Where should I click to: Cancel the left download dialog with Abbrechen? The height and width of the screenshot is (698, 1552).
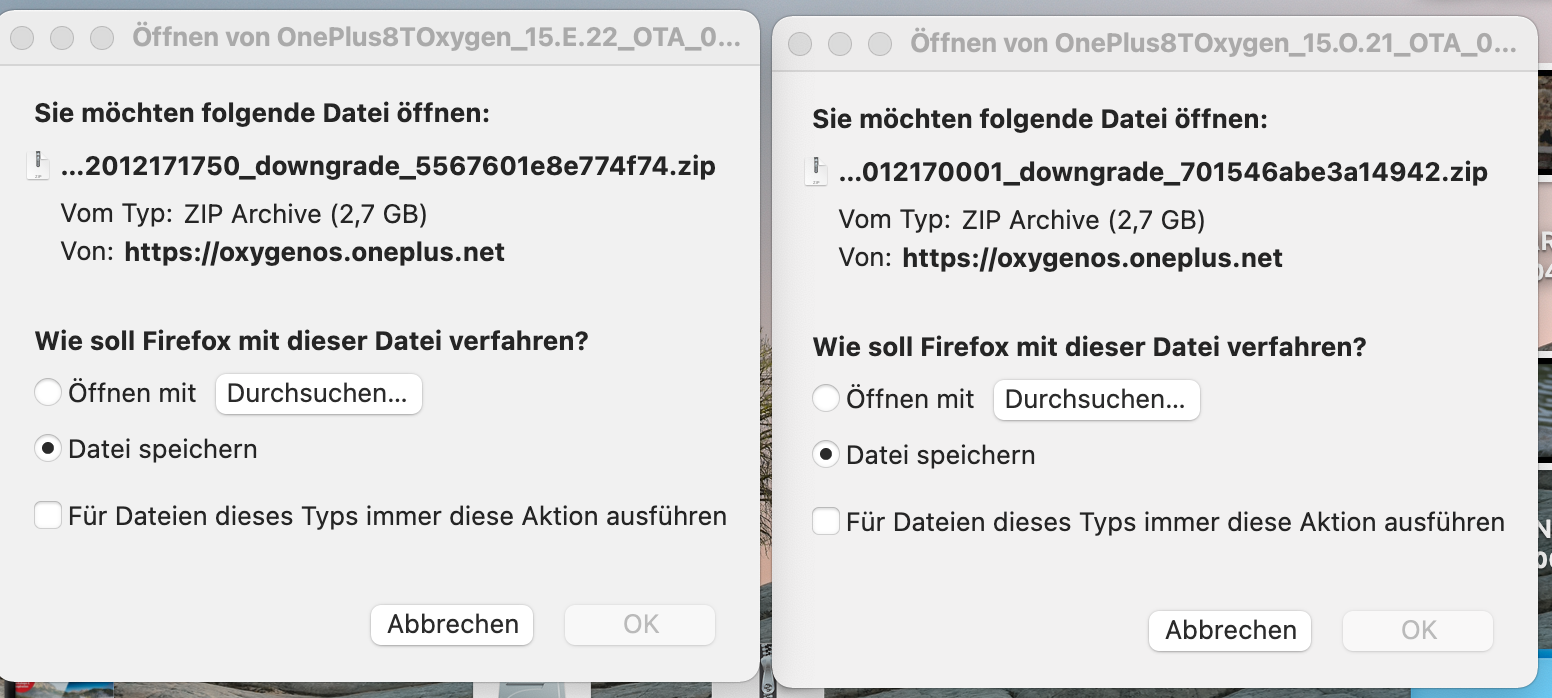[x=452, y=625]
